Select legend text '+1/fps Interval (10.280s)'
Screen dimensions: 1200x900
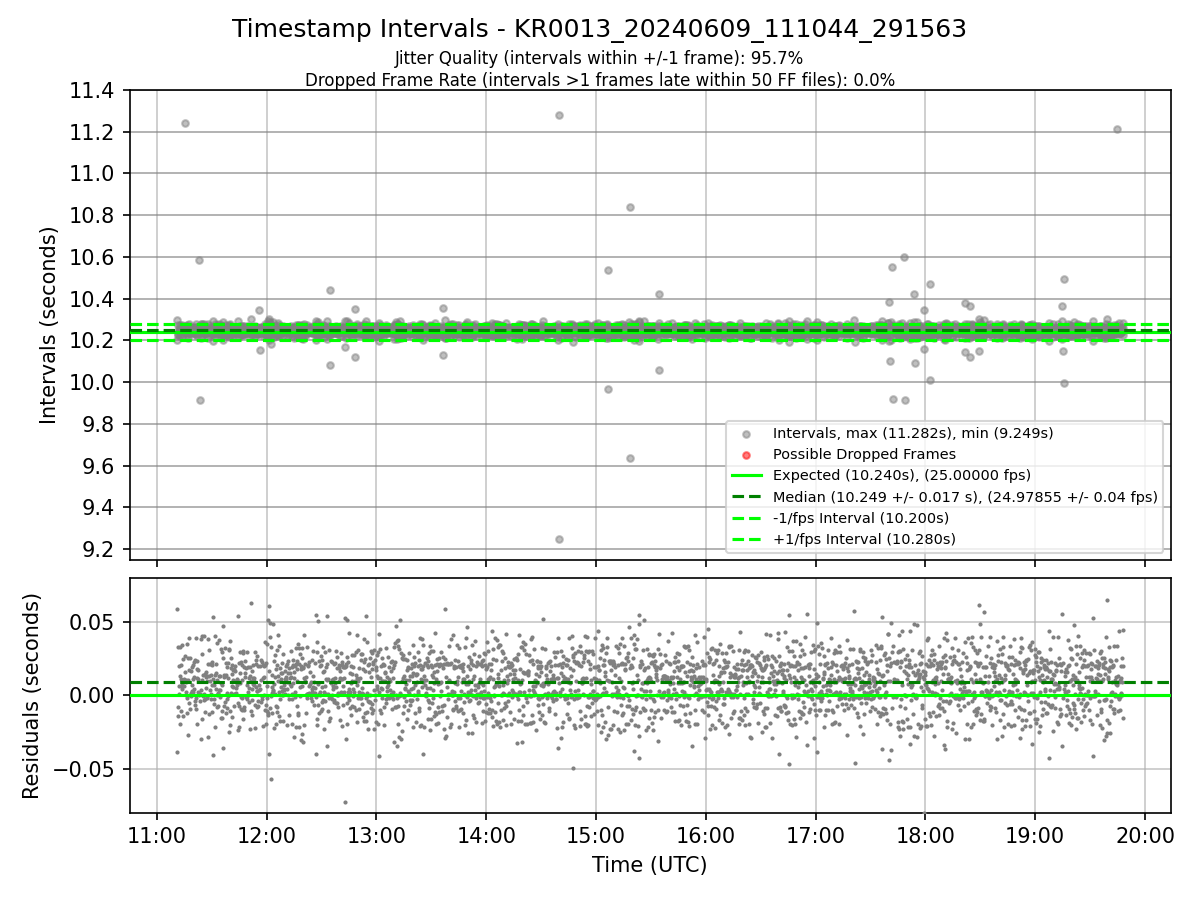pos(864,538)
